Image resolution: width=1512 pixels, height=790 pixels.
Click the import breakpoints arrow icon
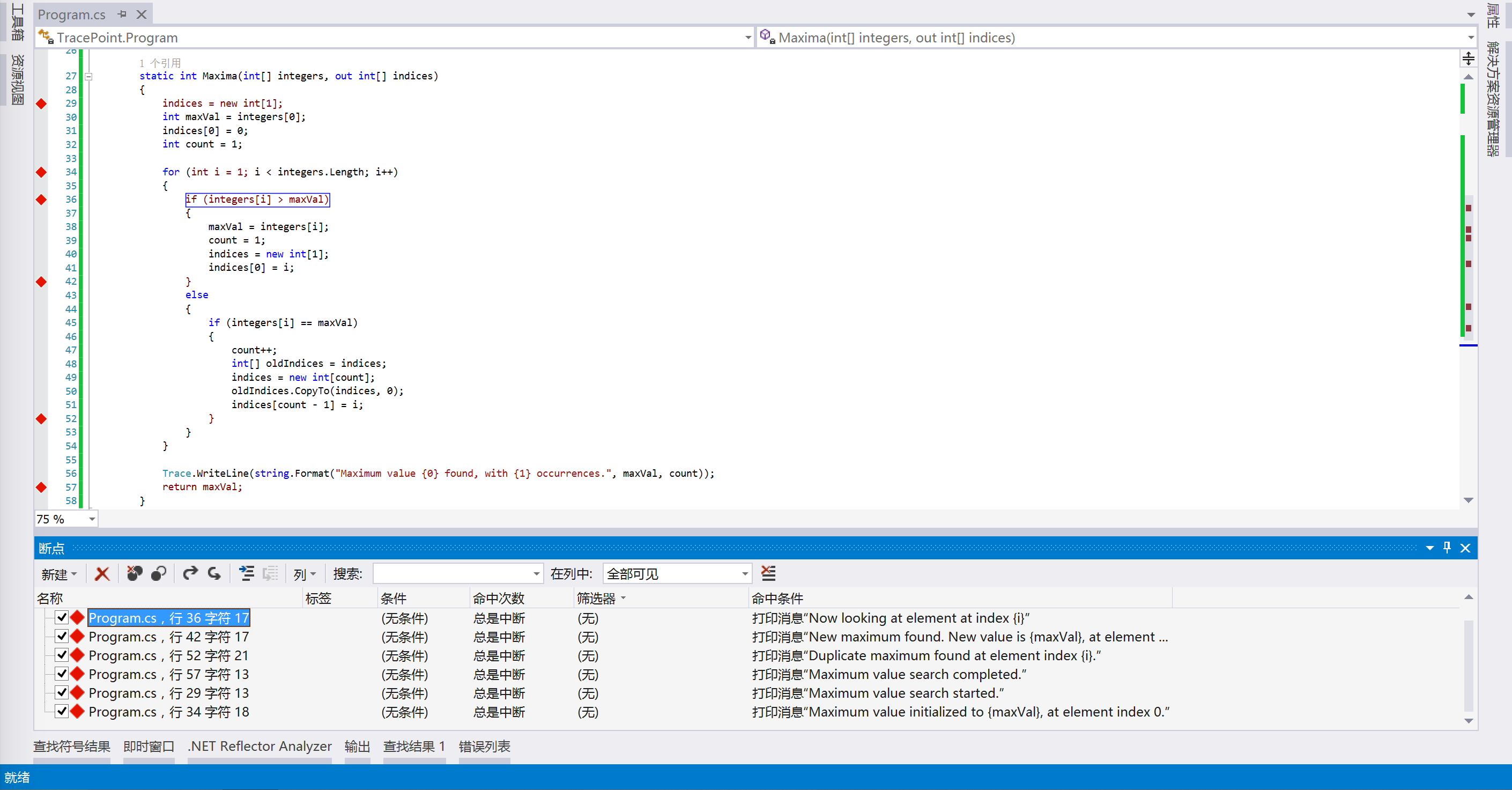[215, 573]
